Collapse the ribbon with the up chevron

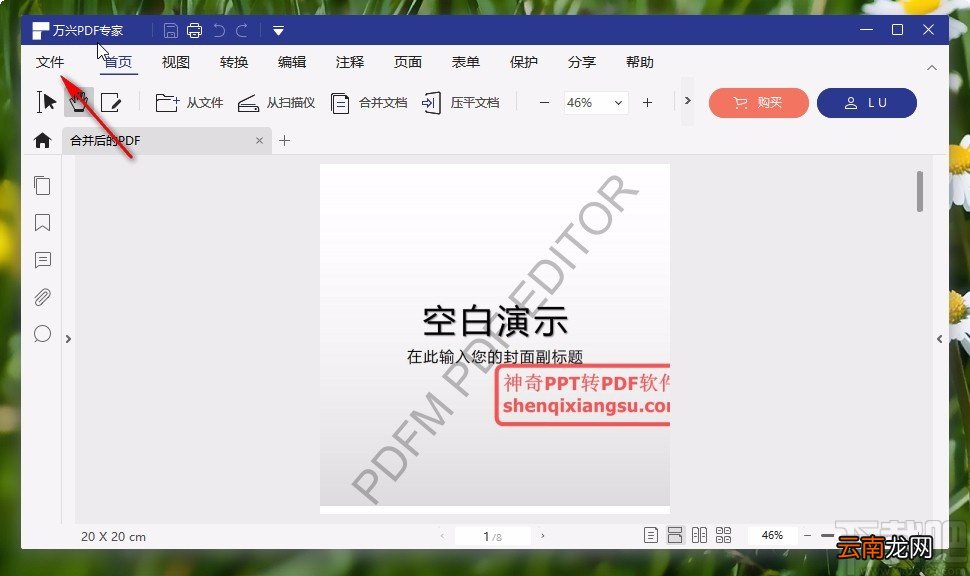coord(932,67)
